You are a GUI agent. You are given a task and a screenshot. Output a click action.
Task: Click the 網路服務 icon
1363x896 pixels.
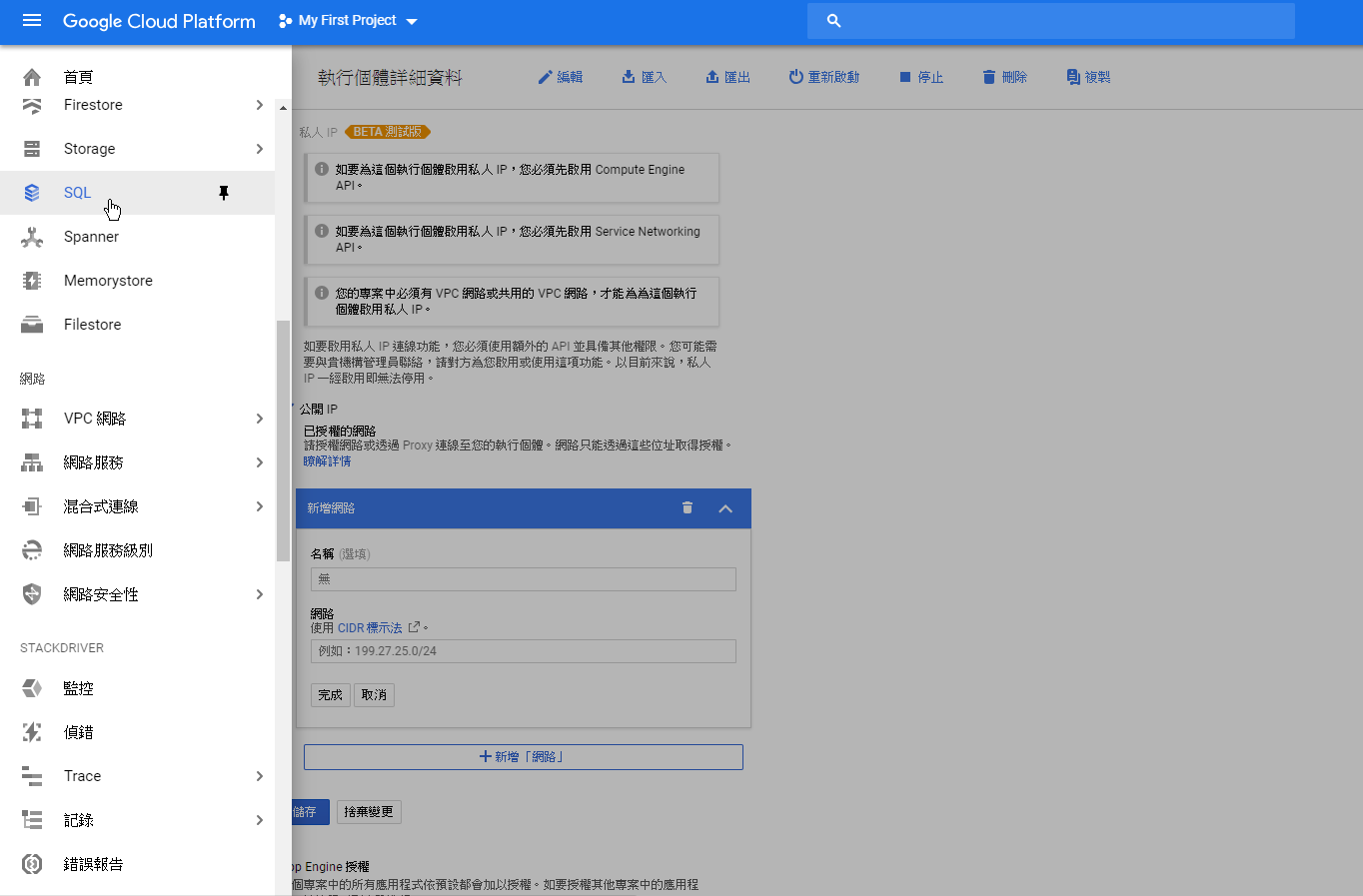pyautogui.click(x=32, y=462)
